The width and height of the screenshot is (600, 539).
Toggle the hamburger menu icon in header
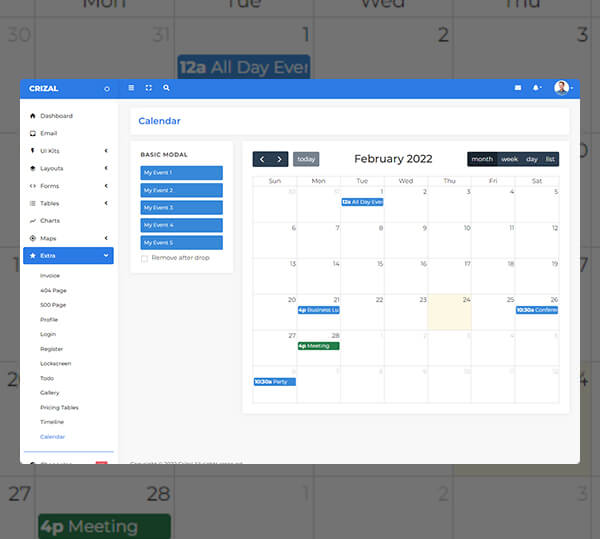pos(131,88)
